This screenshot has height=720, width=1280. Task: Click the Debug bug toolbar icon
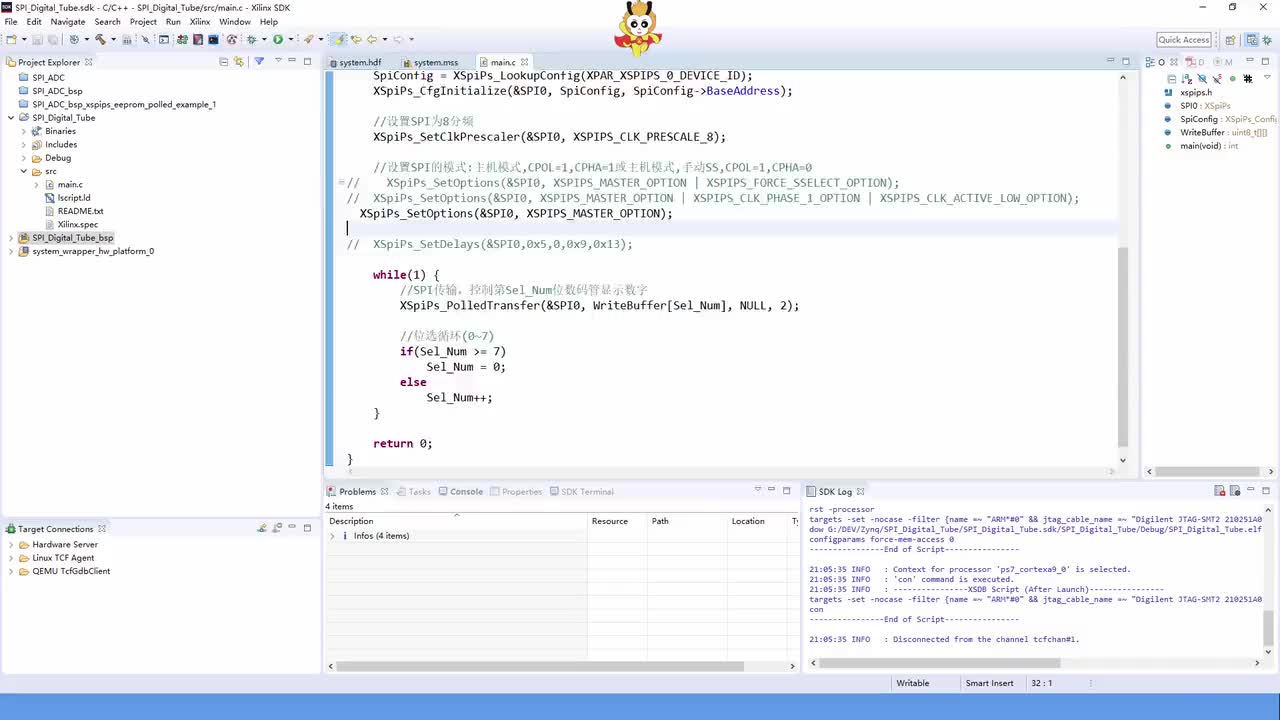(251, 40)
